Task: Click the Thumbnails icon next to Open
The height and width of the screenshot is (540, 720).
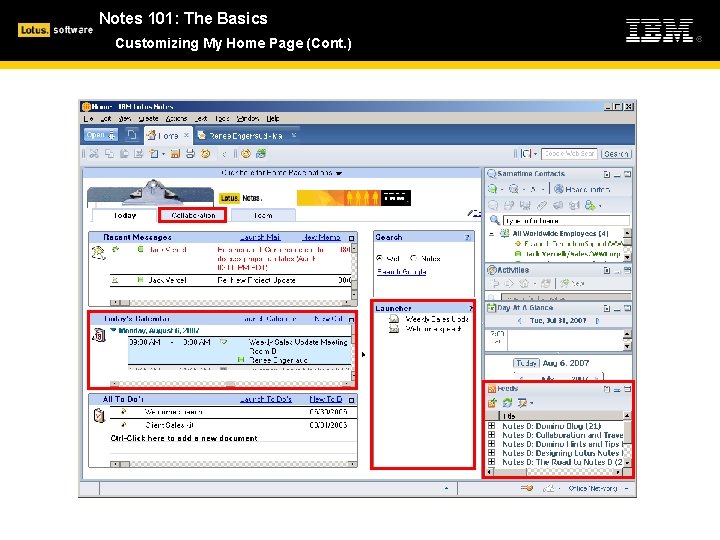Action: click(x=132, y=135)
